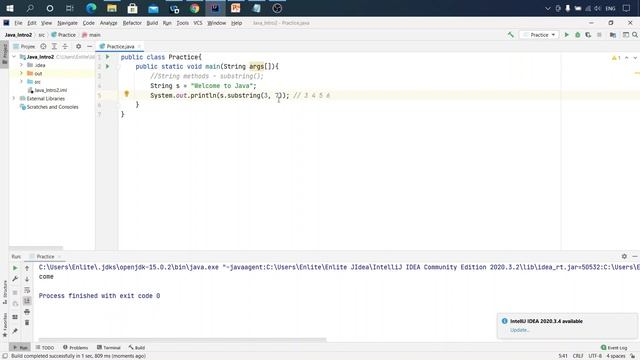Open the Refactor menu
The image size is (640, 360).
(132, 23)
